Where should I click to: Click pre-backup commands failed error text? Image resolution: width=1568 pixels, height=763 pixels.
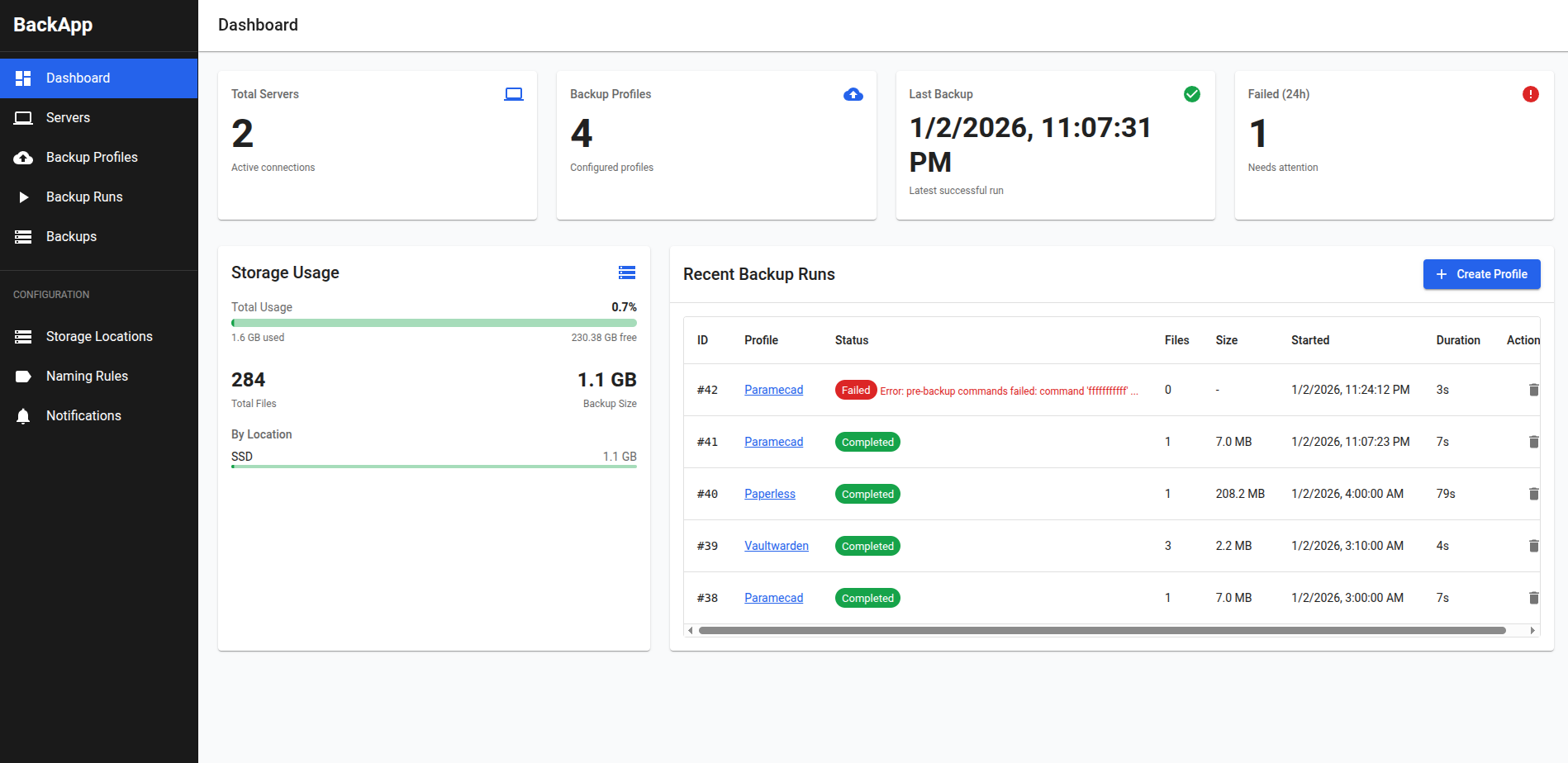coord(1009,391)
